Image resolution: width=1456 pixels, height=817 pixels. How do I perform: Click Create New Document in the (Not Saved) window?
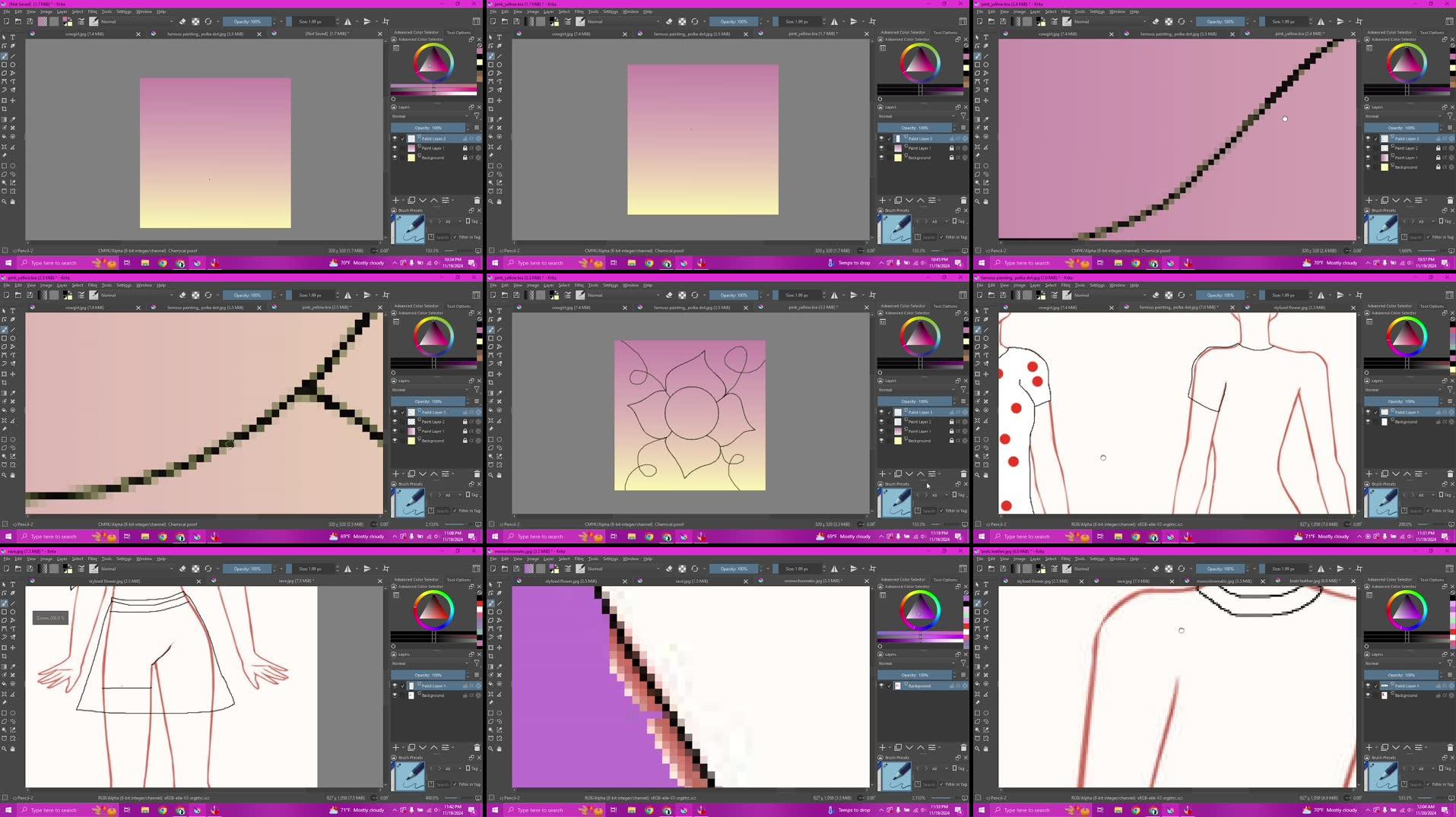[6, 21]
